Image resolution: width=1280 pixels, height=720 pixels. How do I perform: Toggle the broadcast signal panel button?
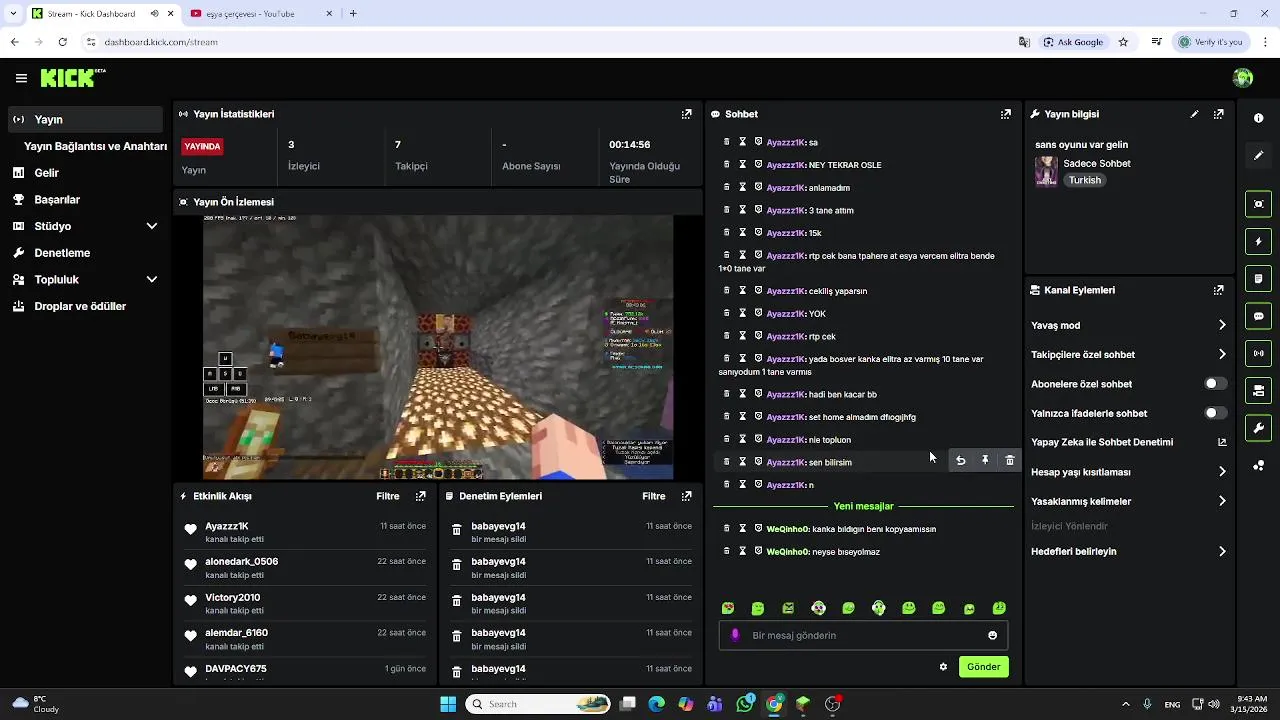tap(1258, 352)
